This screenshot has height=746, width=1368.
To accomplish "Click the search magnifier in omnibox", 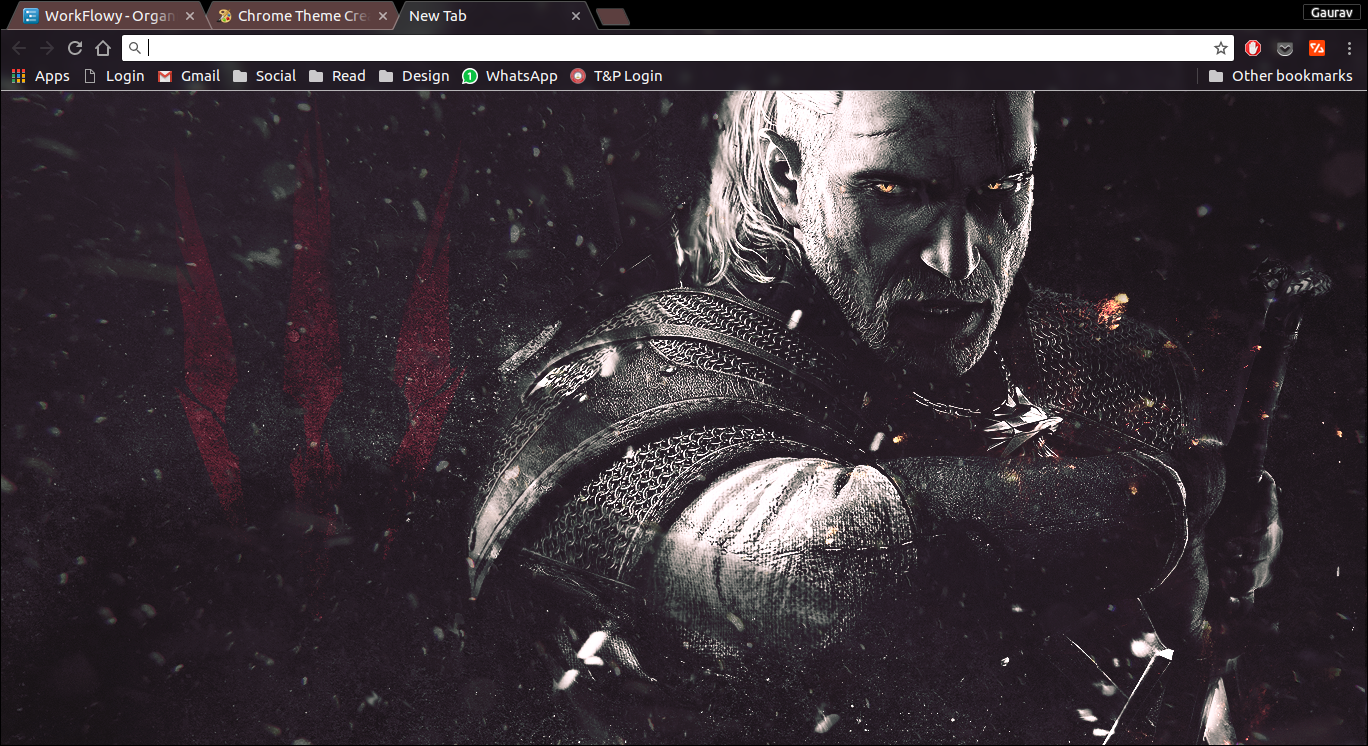I will click(135, 48).
